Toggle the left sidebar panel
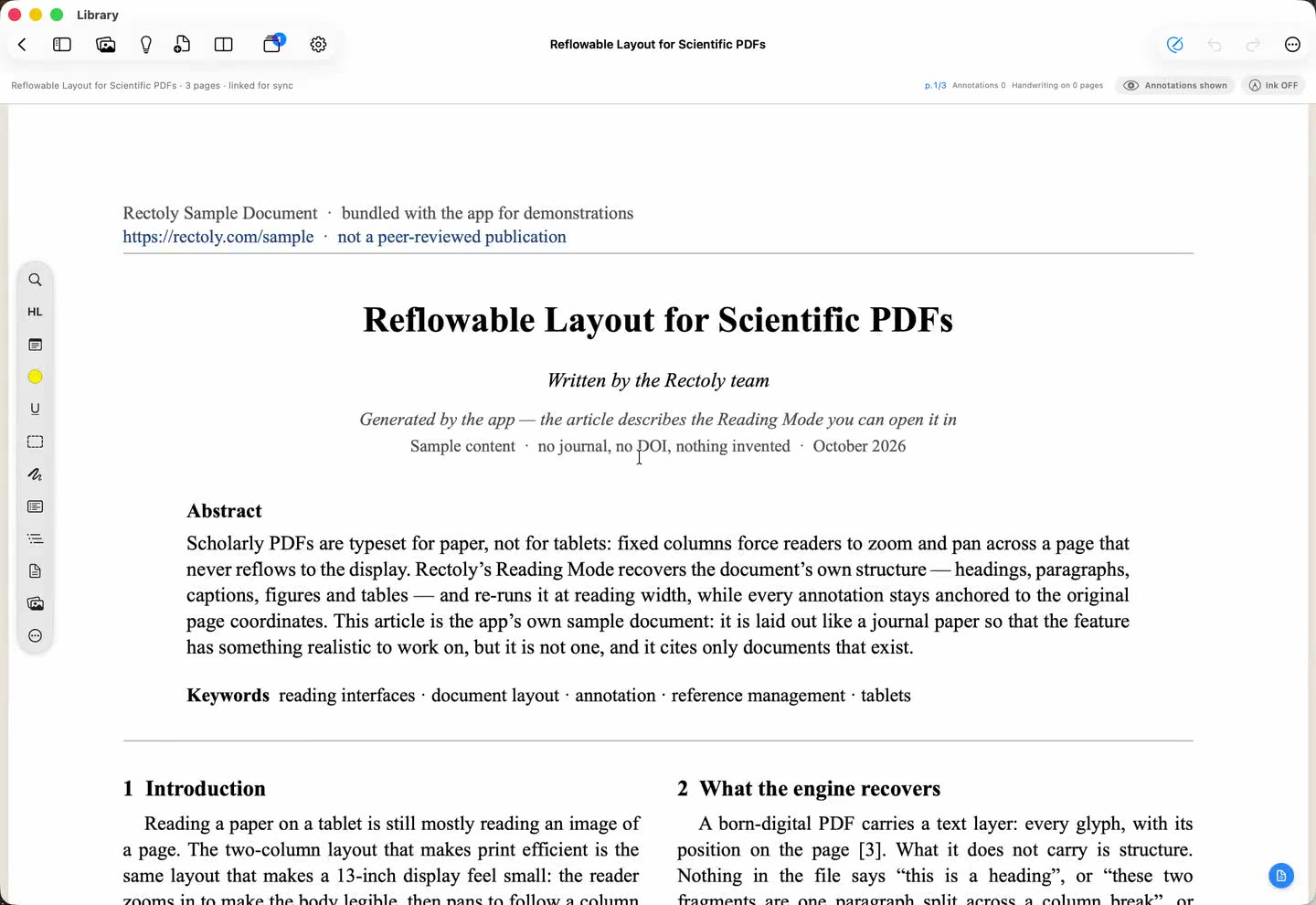This screenshot has height=905, width=1316. pos(62,44)
